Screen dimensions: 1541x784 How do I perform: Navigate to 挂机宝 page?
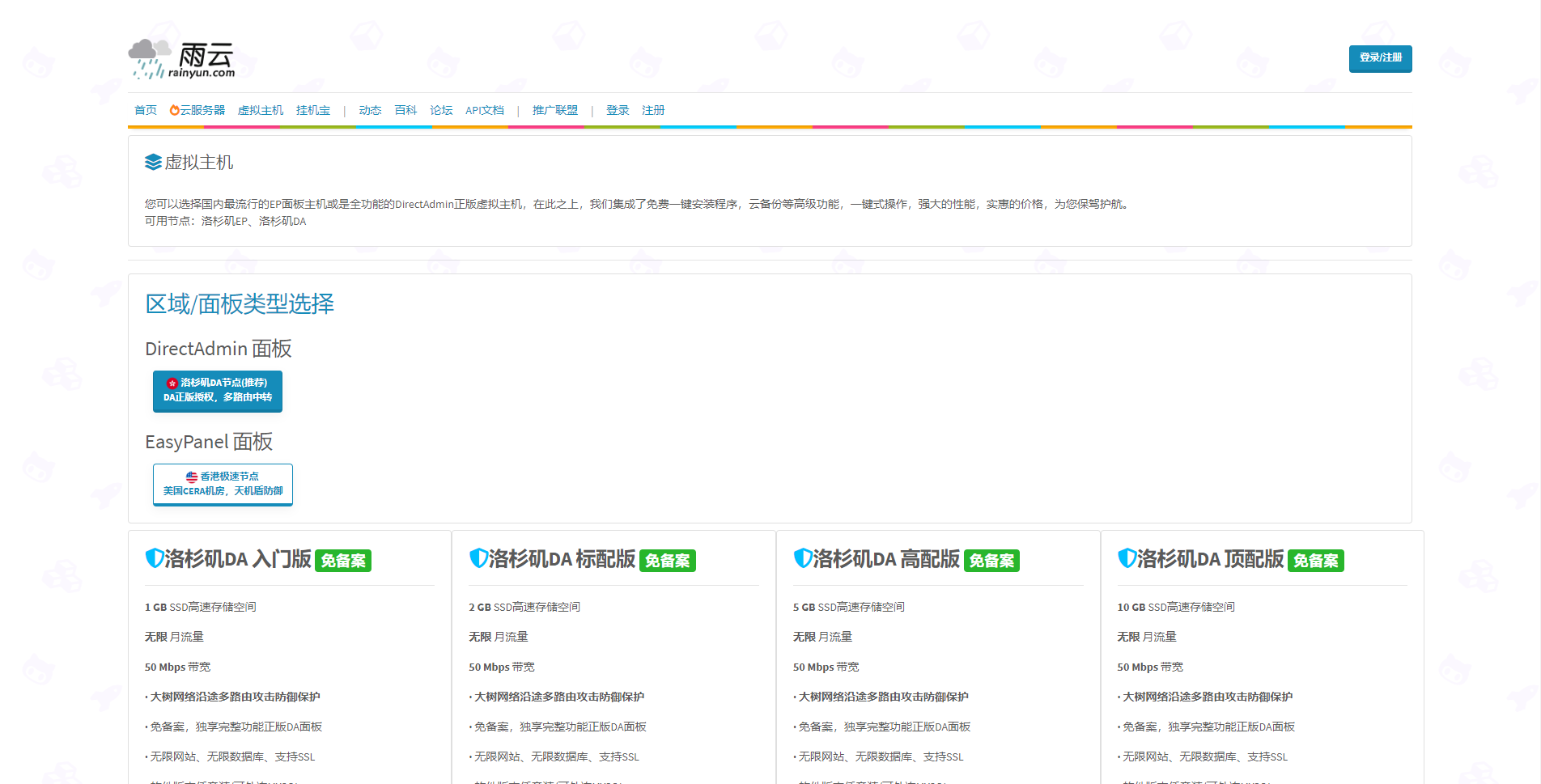(313, 110)
